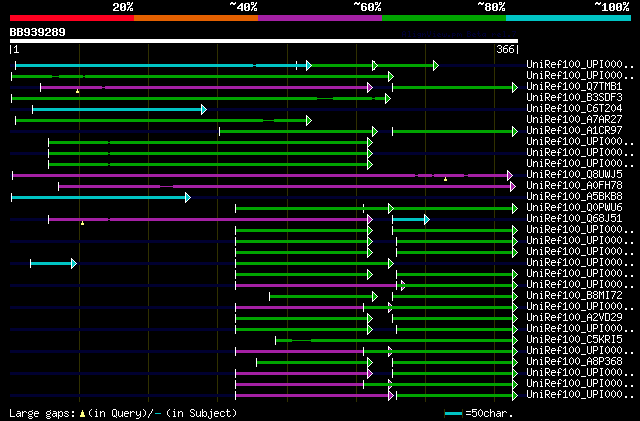
Task: Select the UniRef100_C5KRI5 label
Action: pyautogui.click(x=574, y=339)
